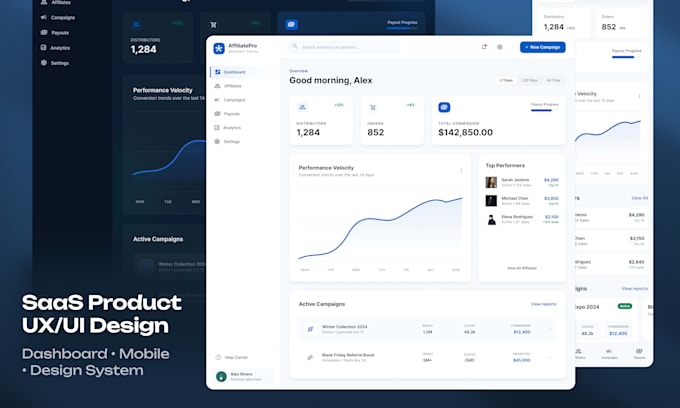Click the green Active badge in mobile view
Viewport: 680px width, 408px height.
pyautogui.click(x=624, y=306)
